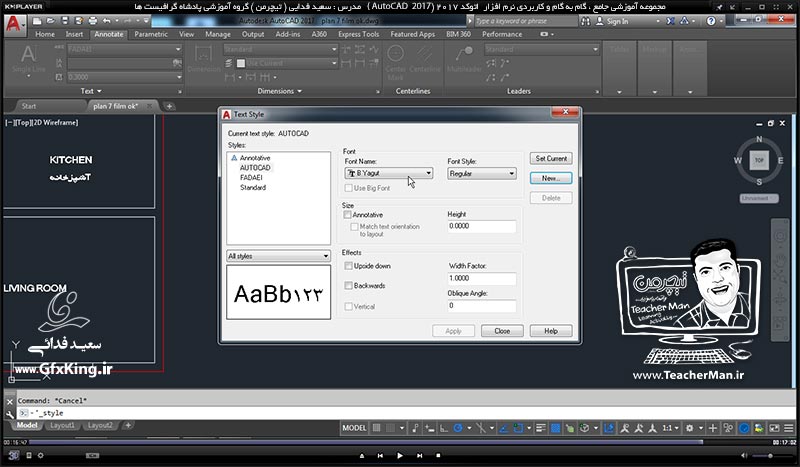Click the Set Current button
This screenshot has height=467, width=800.
[551, 158]
